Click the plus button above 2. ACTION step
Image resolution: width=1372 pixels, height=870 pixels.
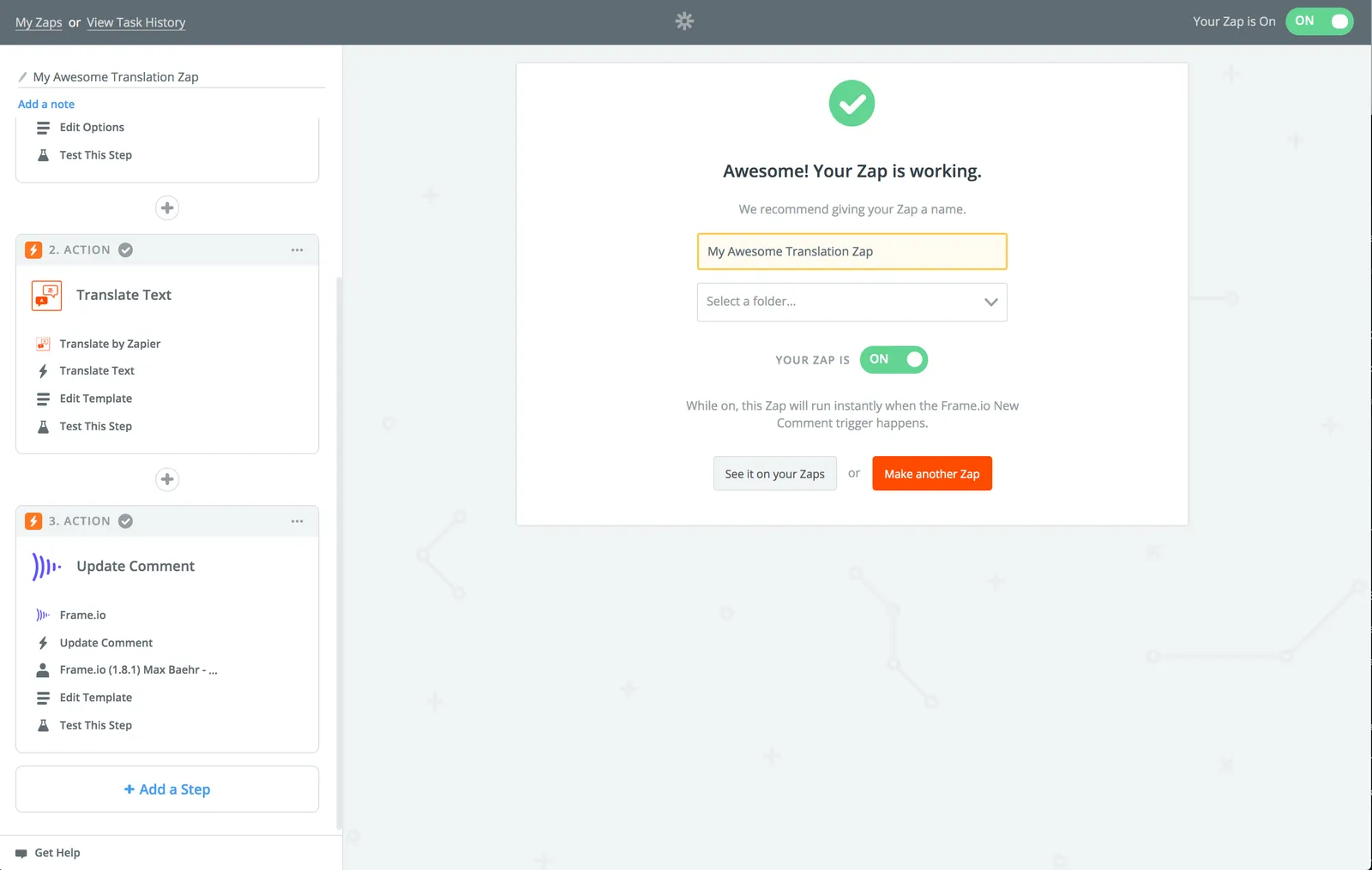(x=167, y=207)
